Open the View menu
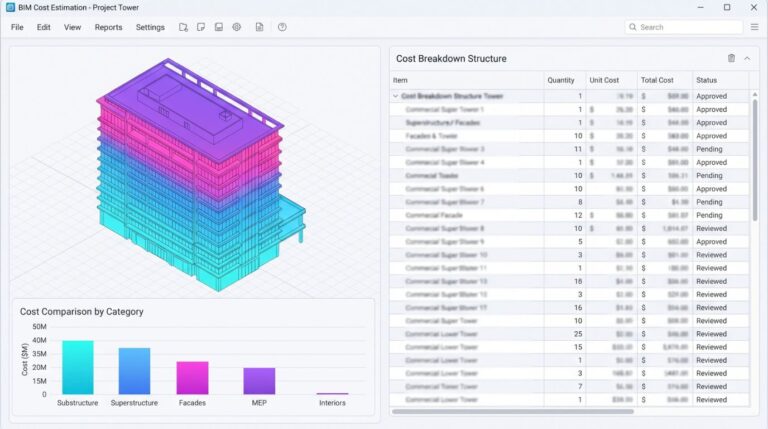The height and width of the screenshot is (429, 768). tap(72, 27)
